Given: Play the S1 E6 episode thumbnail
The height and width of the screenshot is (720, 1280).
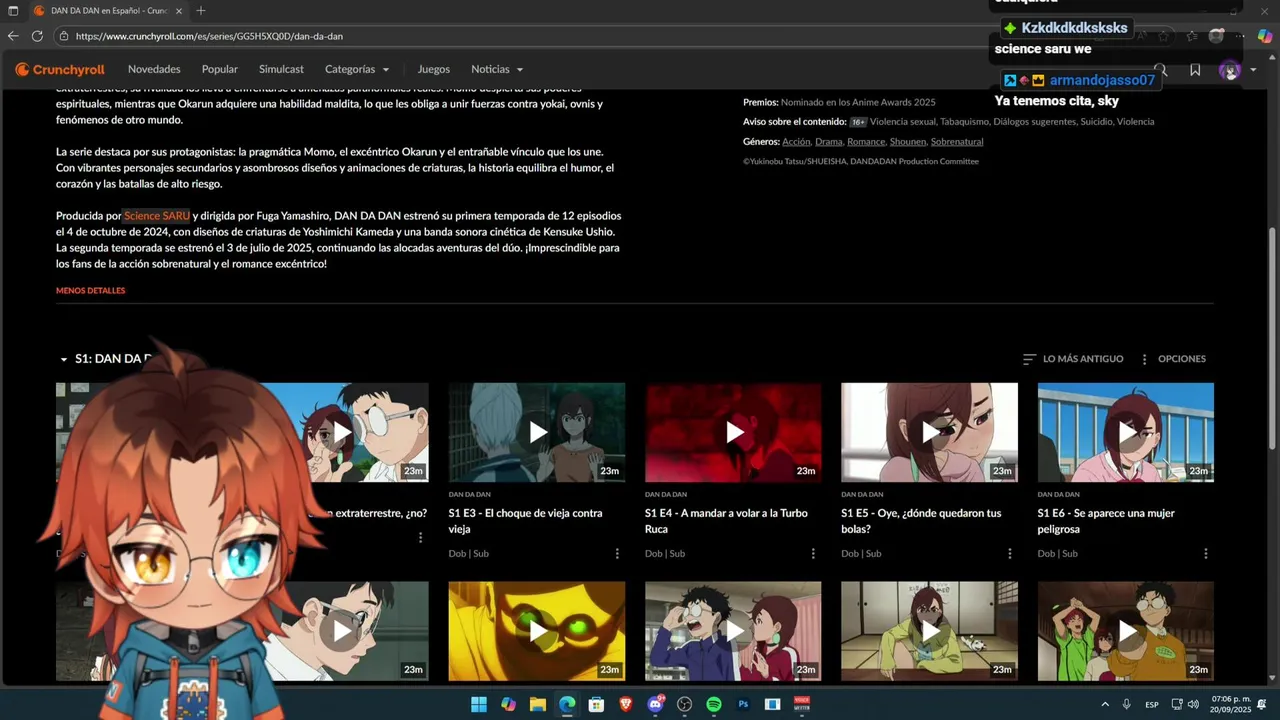Looking at the screenshot, I should coord(1126,432).
